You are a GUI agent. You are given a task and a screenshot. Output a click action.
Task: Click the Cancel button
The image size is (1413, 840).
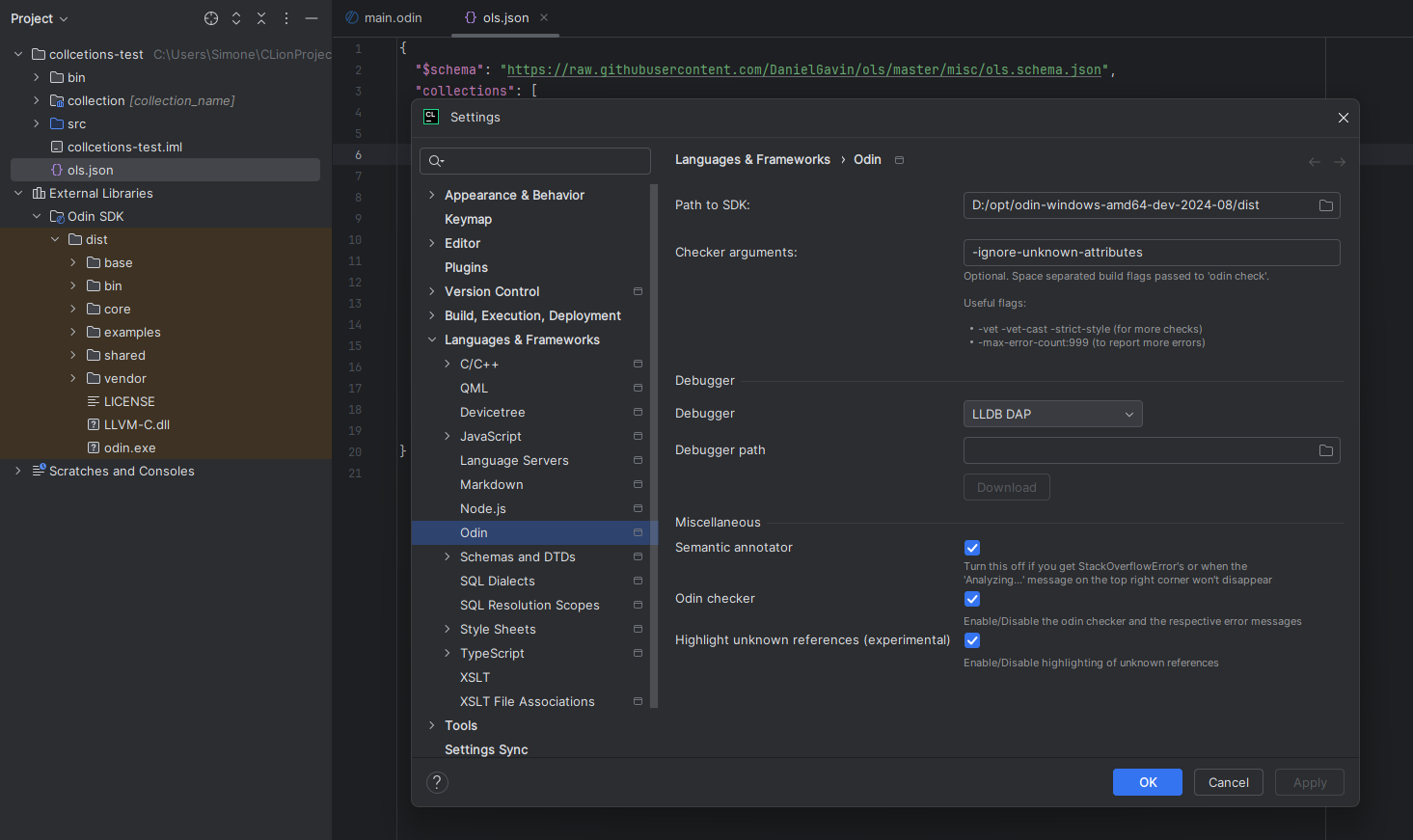1229,782
